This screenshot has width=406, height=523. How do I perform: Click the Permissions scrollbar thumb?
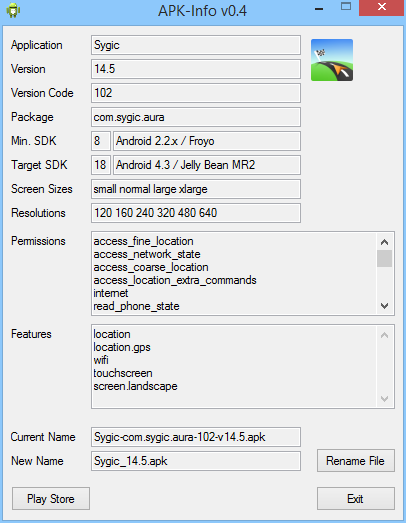pyautogui.click(x=384, y=258)
